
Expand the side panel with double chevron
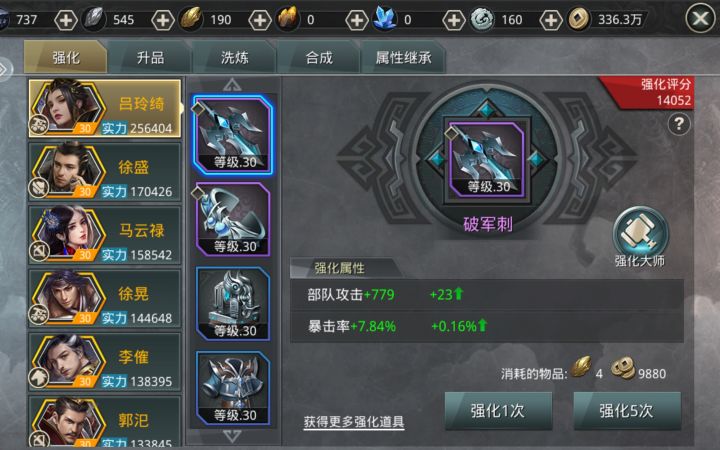pyautogui.click(x=5, y=69)
